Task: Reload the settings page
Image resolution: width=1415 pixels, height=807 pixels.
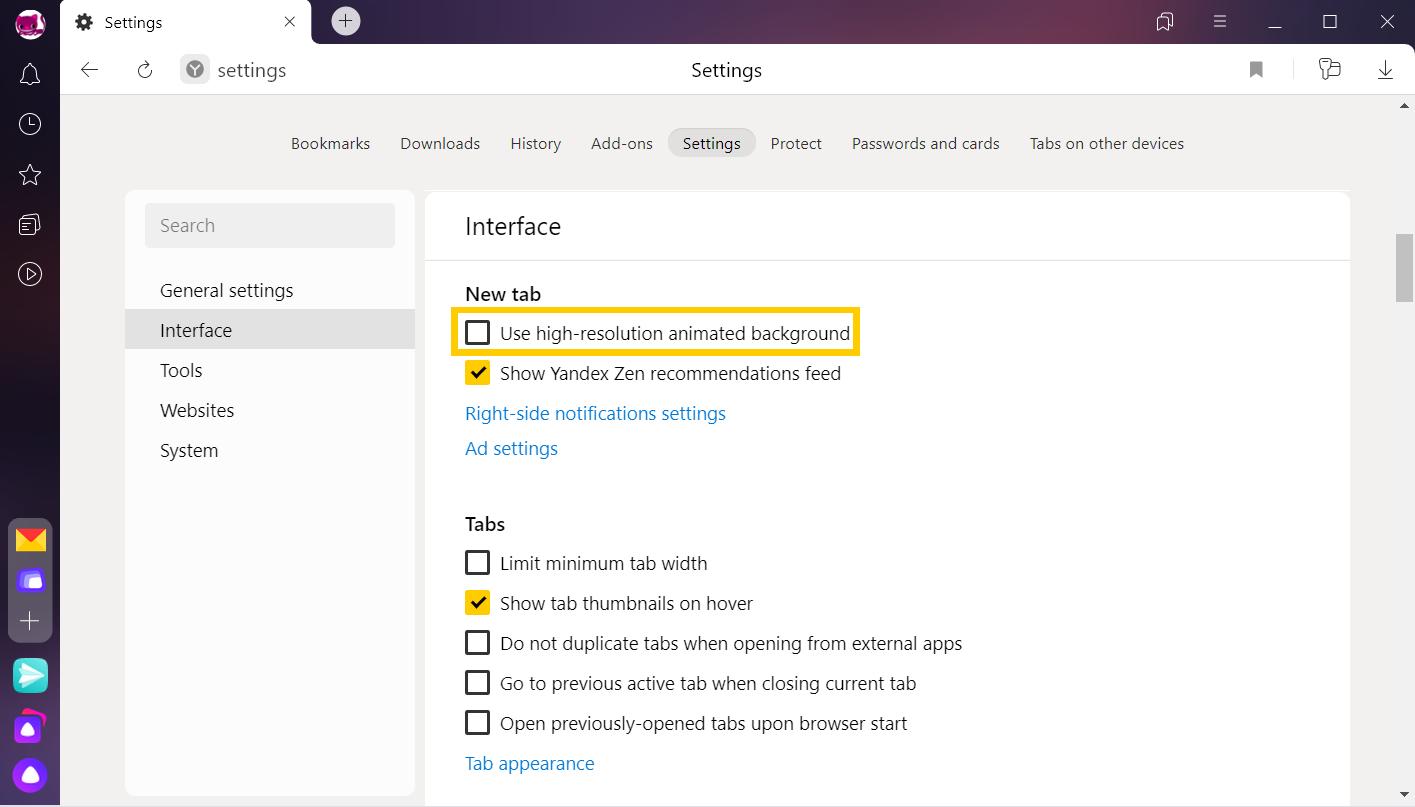Action: click(x=145, y=69)
